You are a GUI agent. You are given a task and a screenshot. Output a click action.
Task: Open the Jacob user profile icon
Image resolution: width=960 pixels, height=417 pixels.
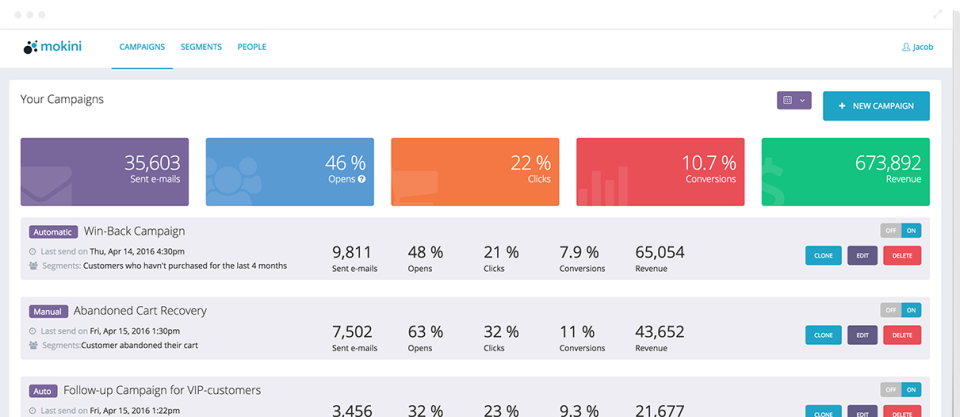[x=906, y=47]
